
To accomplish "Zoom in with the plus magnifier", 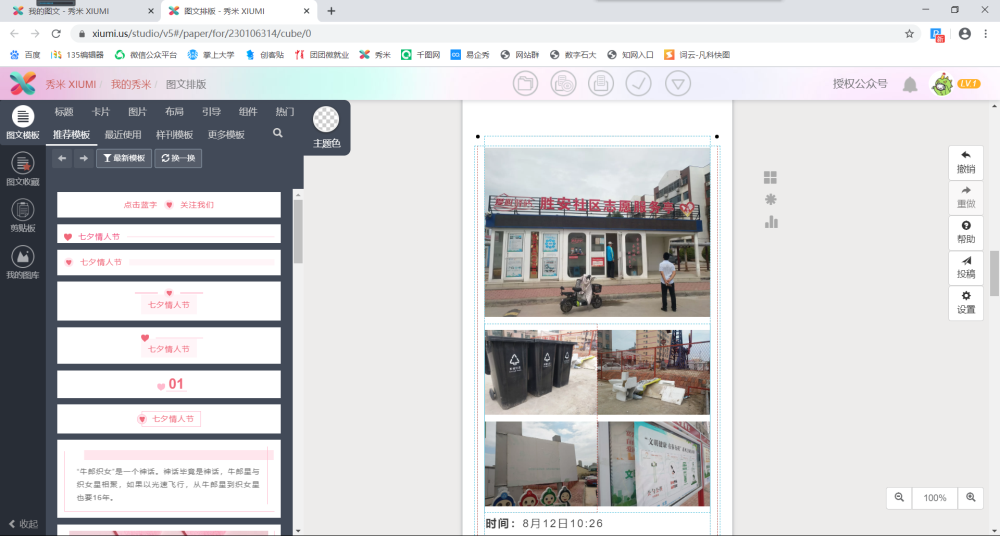I will 971,498.
